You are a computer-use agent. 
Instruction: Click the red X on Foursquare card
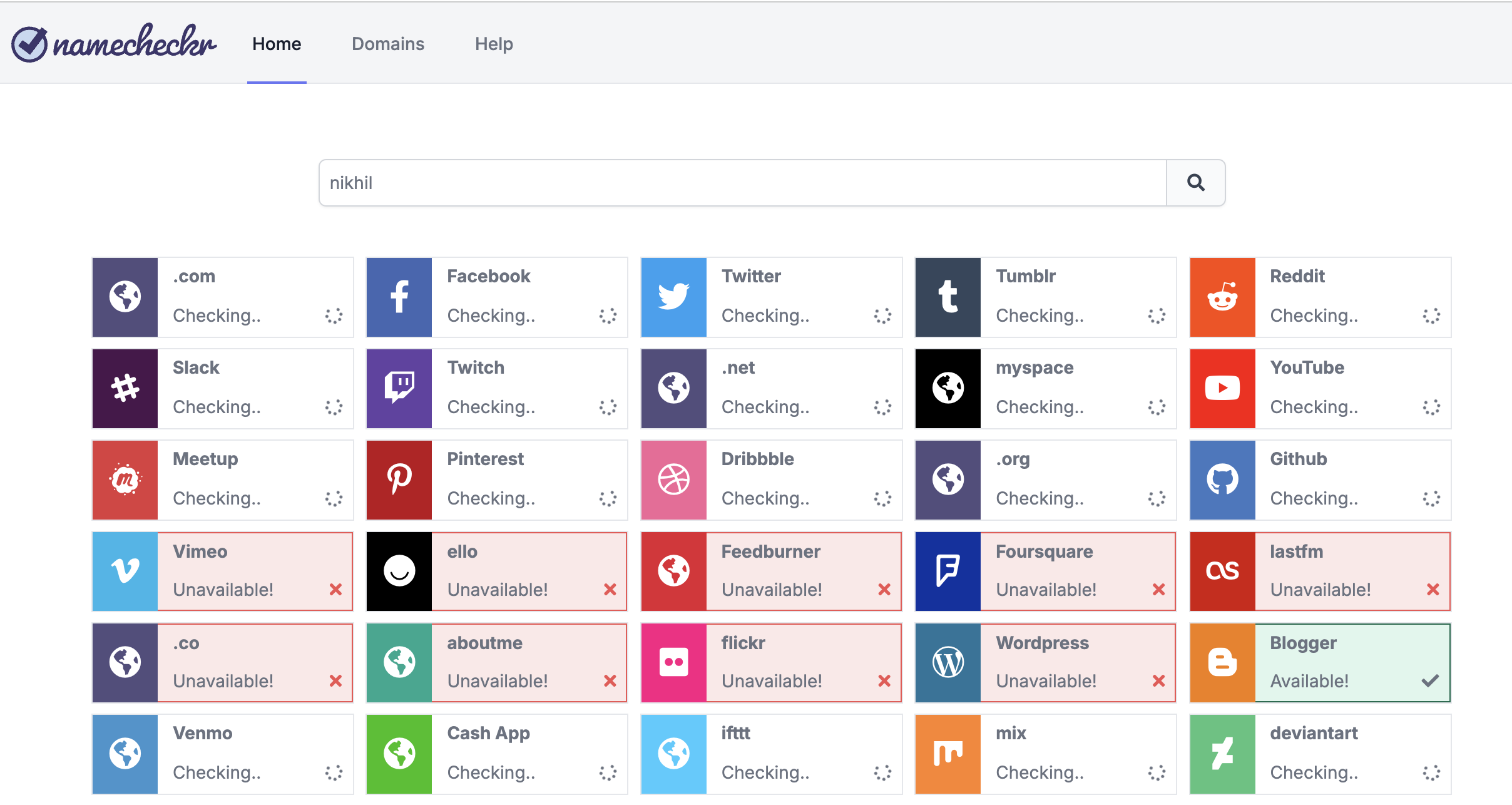pyautogui.click(x=1159, y=590)
